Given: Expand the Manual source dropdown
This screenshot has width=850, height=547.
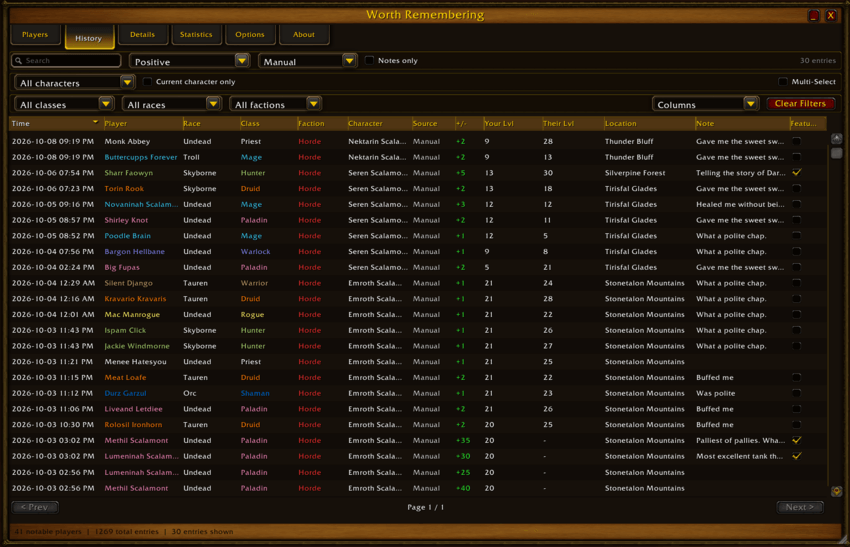Looking at the screenshot, I should pyautogui.click(x=307, y=61).
